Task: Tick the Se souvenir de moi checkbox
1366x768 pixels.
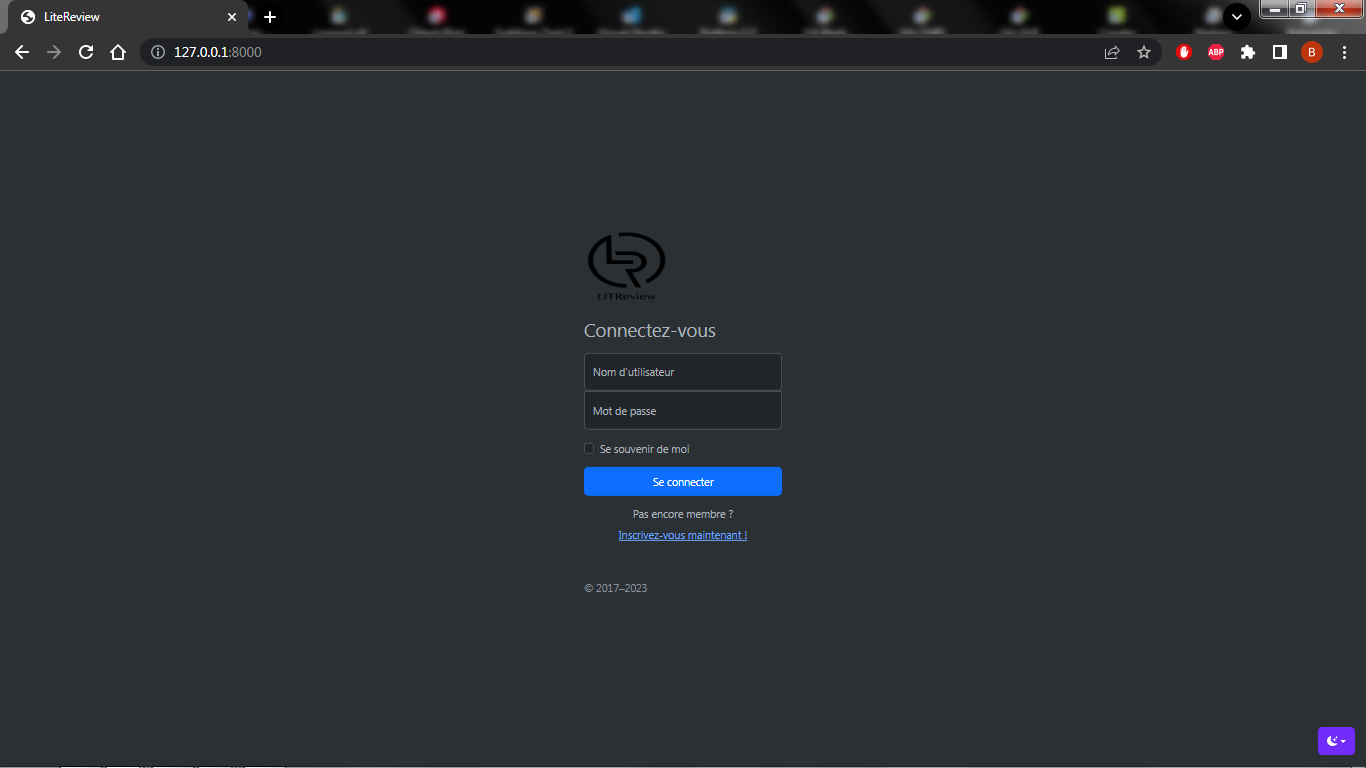Action: 589,449
